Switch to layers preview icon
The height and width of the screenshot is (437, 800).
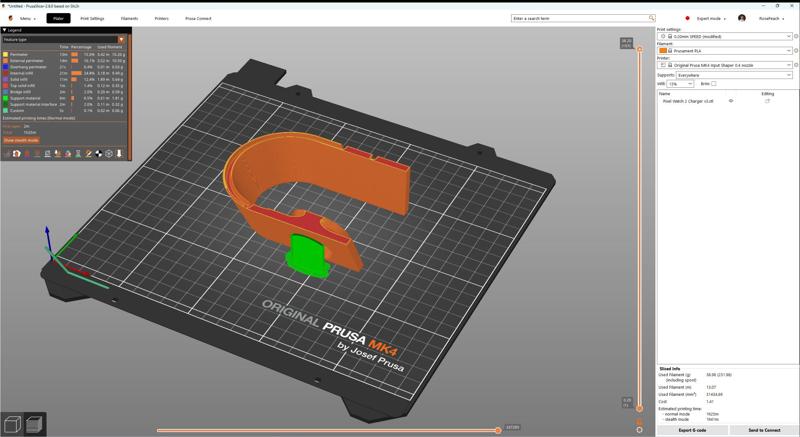point(35,423)
